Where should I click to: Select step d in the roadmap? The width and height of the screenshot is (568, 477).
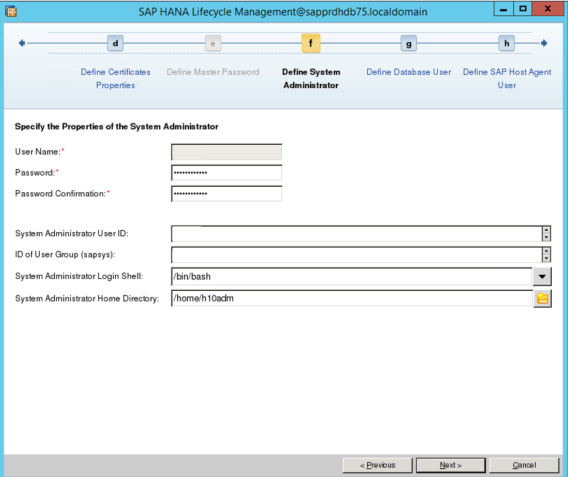115,43
